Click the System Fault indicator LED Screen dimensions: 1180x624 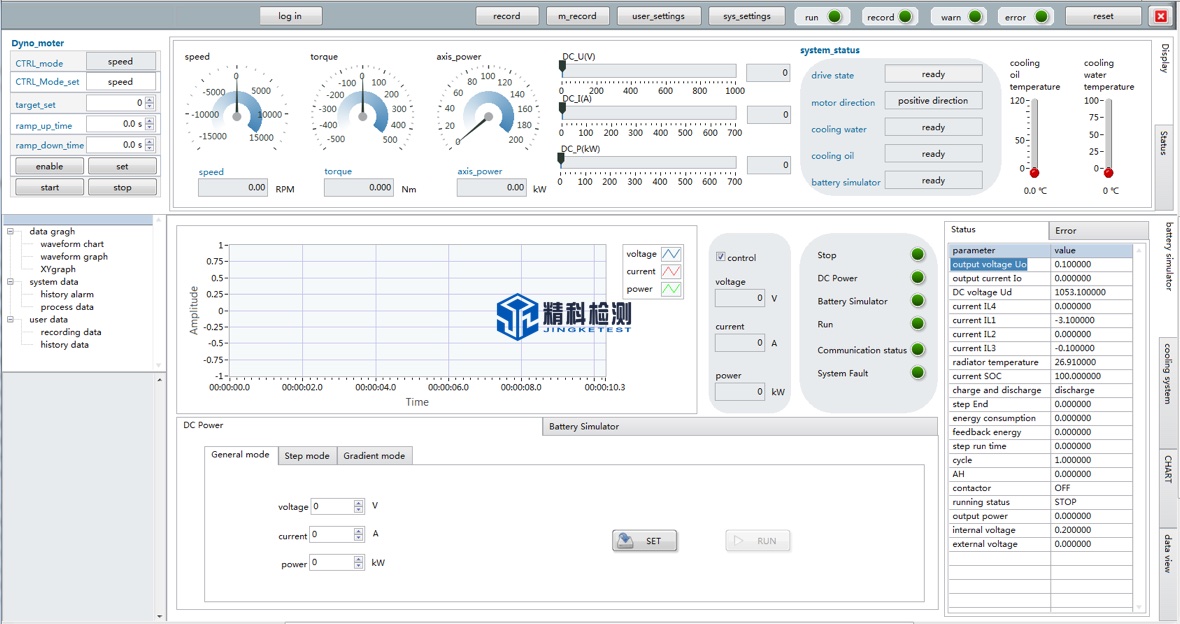[917, 373]
